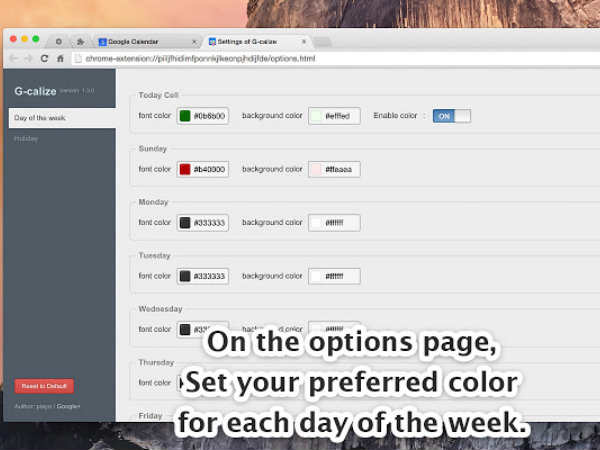Open Today Cell green font color swatch
Viewport: 600px width, 450px height.
(185, 116)
